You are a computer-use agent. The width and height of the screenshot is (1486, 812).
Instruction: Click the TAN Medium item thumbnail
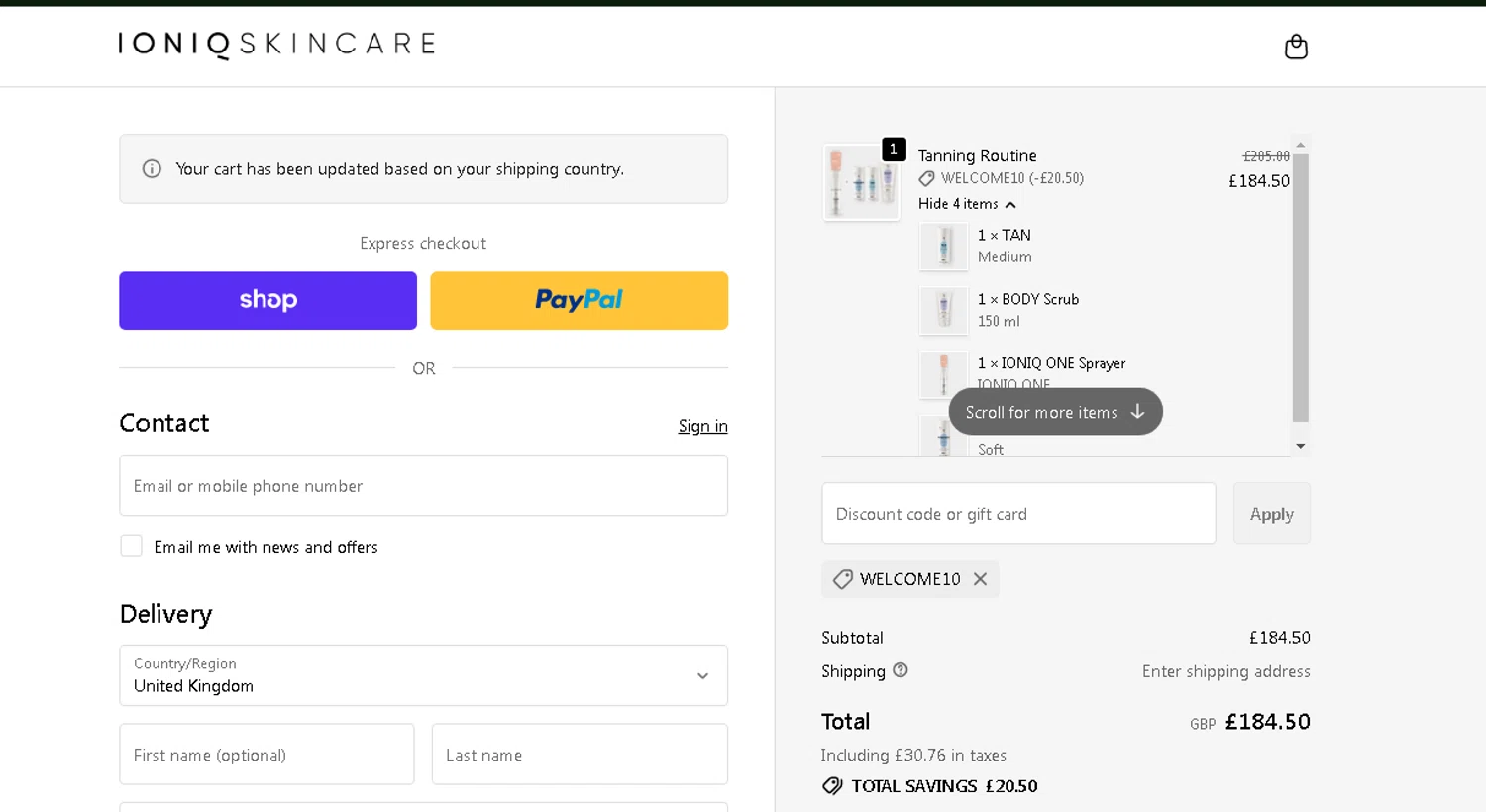(943, 247)
